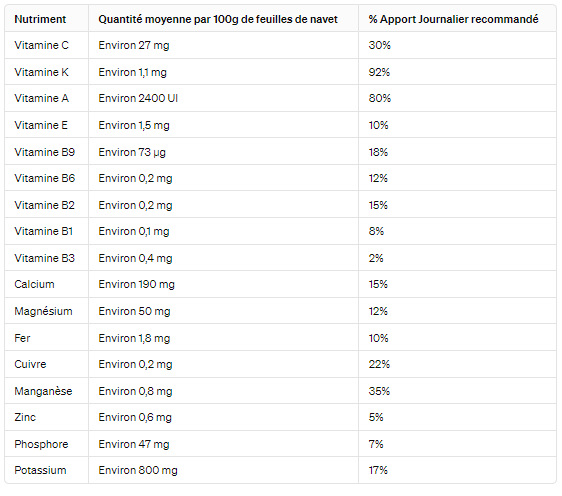Select the Potassium row label
The height and width of the screenshot is (496, 562).
[40, 470]
